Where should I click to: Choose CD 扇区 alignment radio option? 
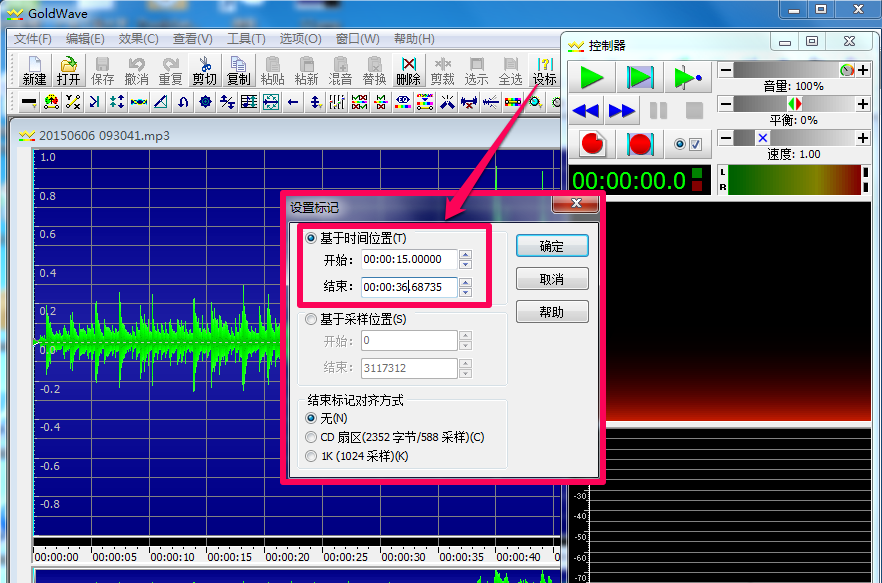(x=312, y=437)
